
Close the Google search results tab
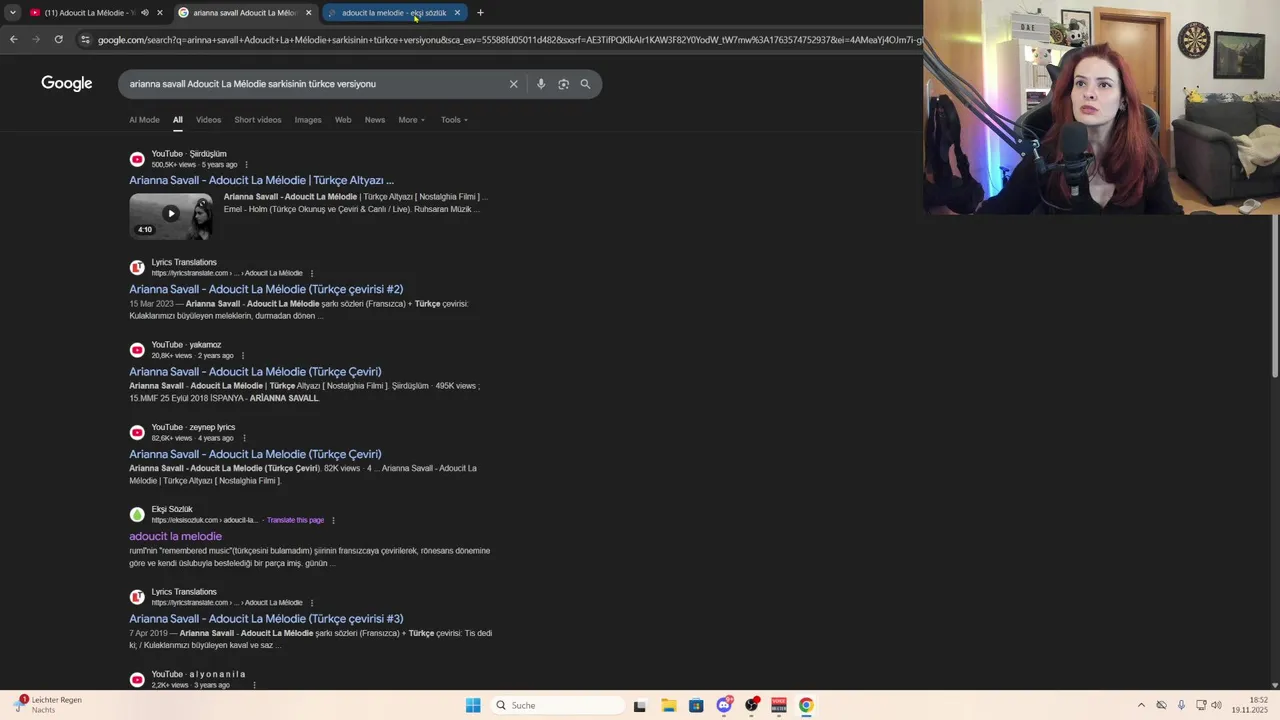click(308, 13)
